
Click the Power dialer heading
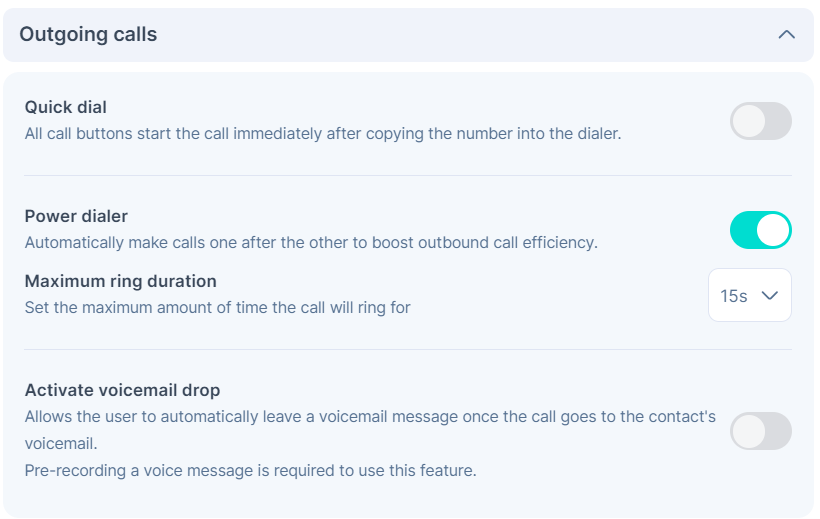point(76,216)
